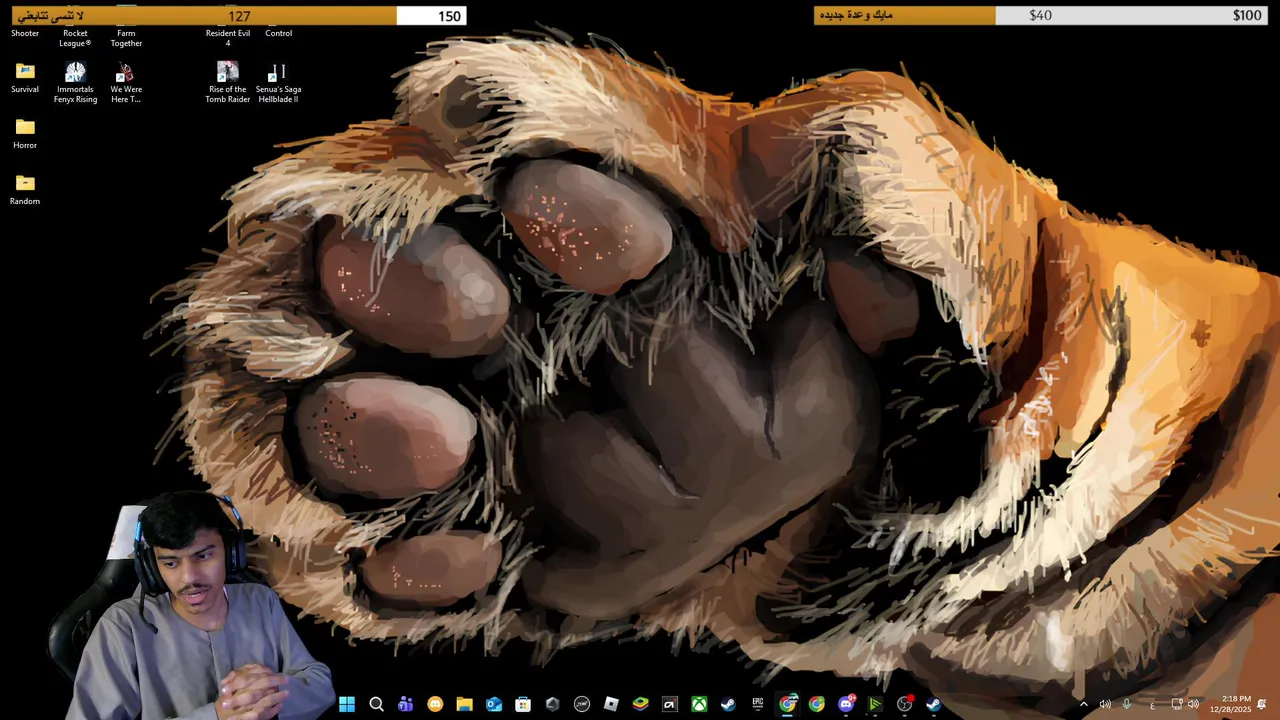Open Discord with the notification badge
1280x720 pixels.
pos(846,704)
